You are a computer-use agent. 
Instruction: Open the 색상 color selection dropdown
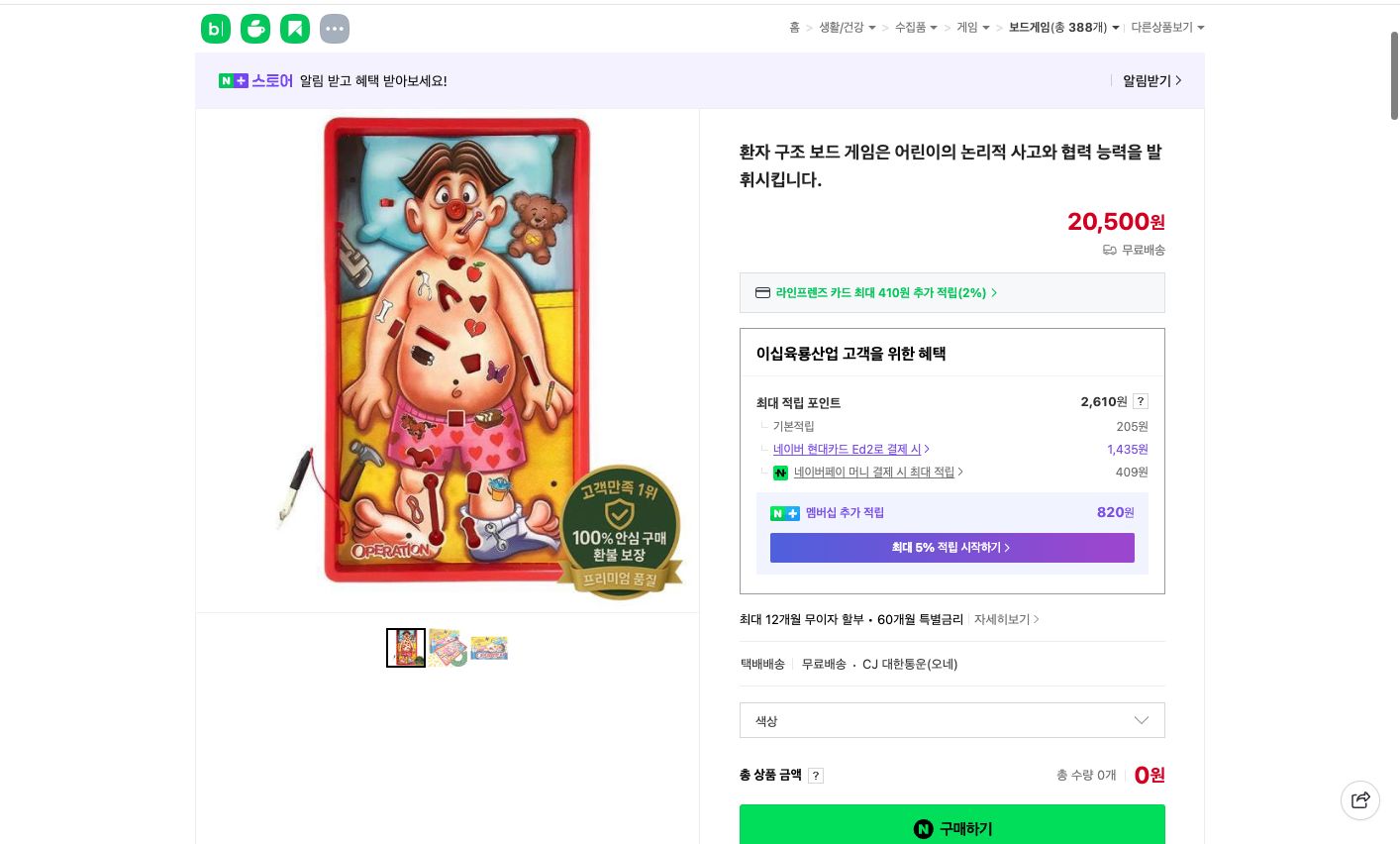point(951,720)
